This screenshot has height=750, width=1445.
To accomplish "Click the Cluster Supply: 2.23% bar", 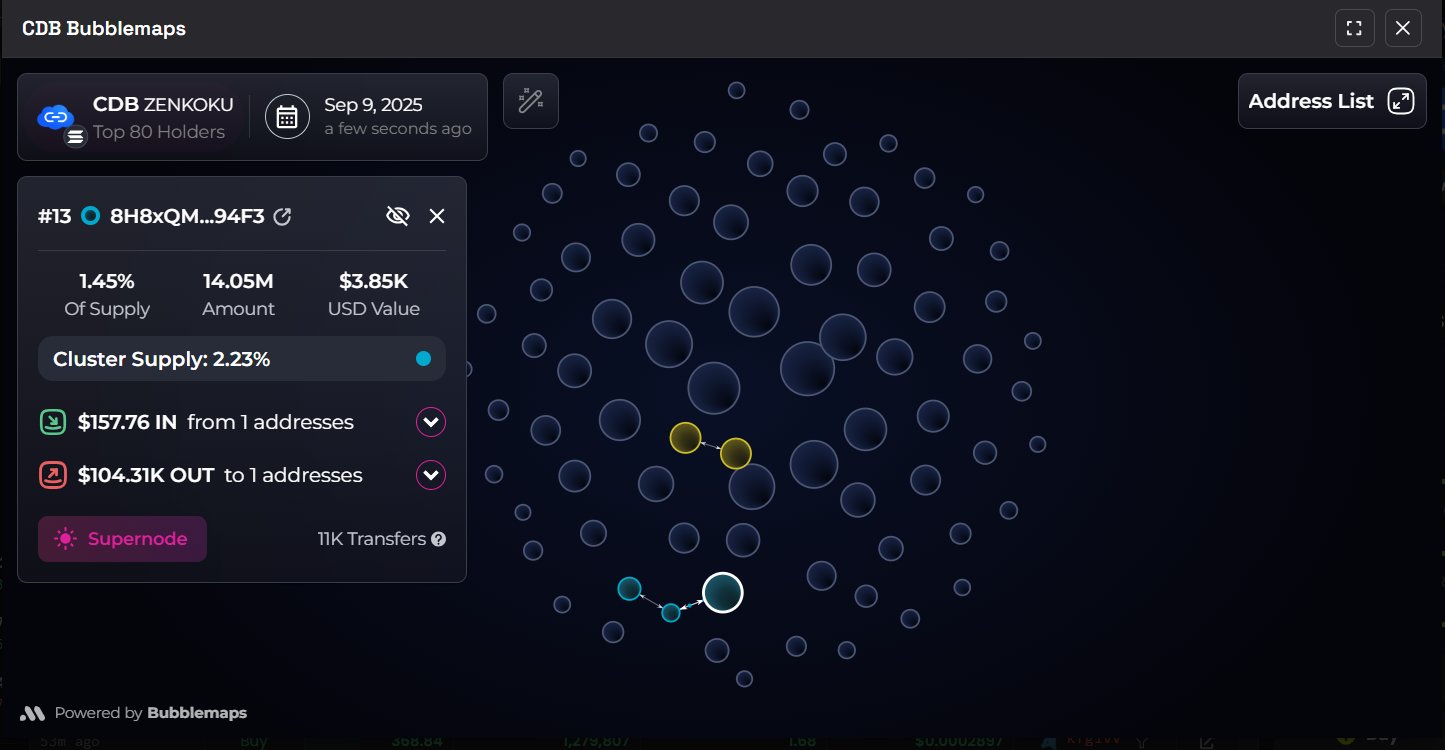I will coord(242,359).
